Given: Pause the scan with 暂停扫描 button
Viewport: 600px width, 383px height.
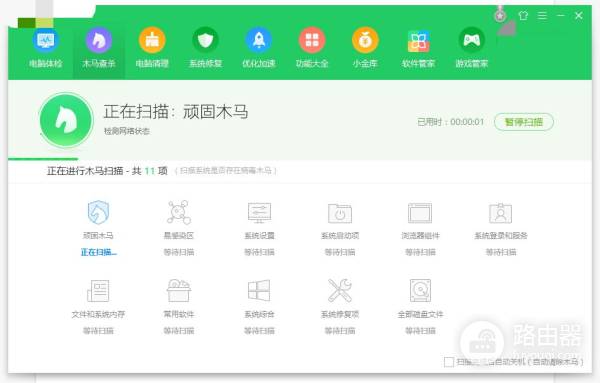Looking at the screenshot, I should tap(524, 122).
